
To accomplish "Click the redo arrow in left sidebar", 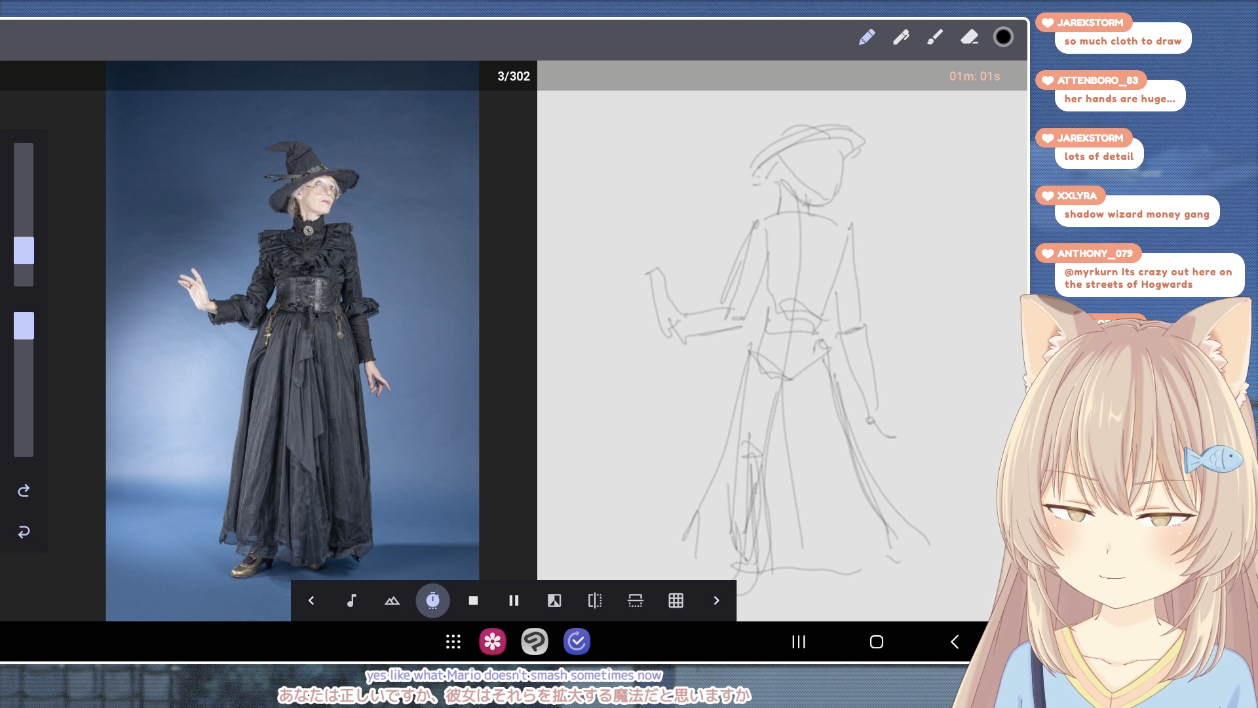I will [24, 490].
